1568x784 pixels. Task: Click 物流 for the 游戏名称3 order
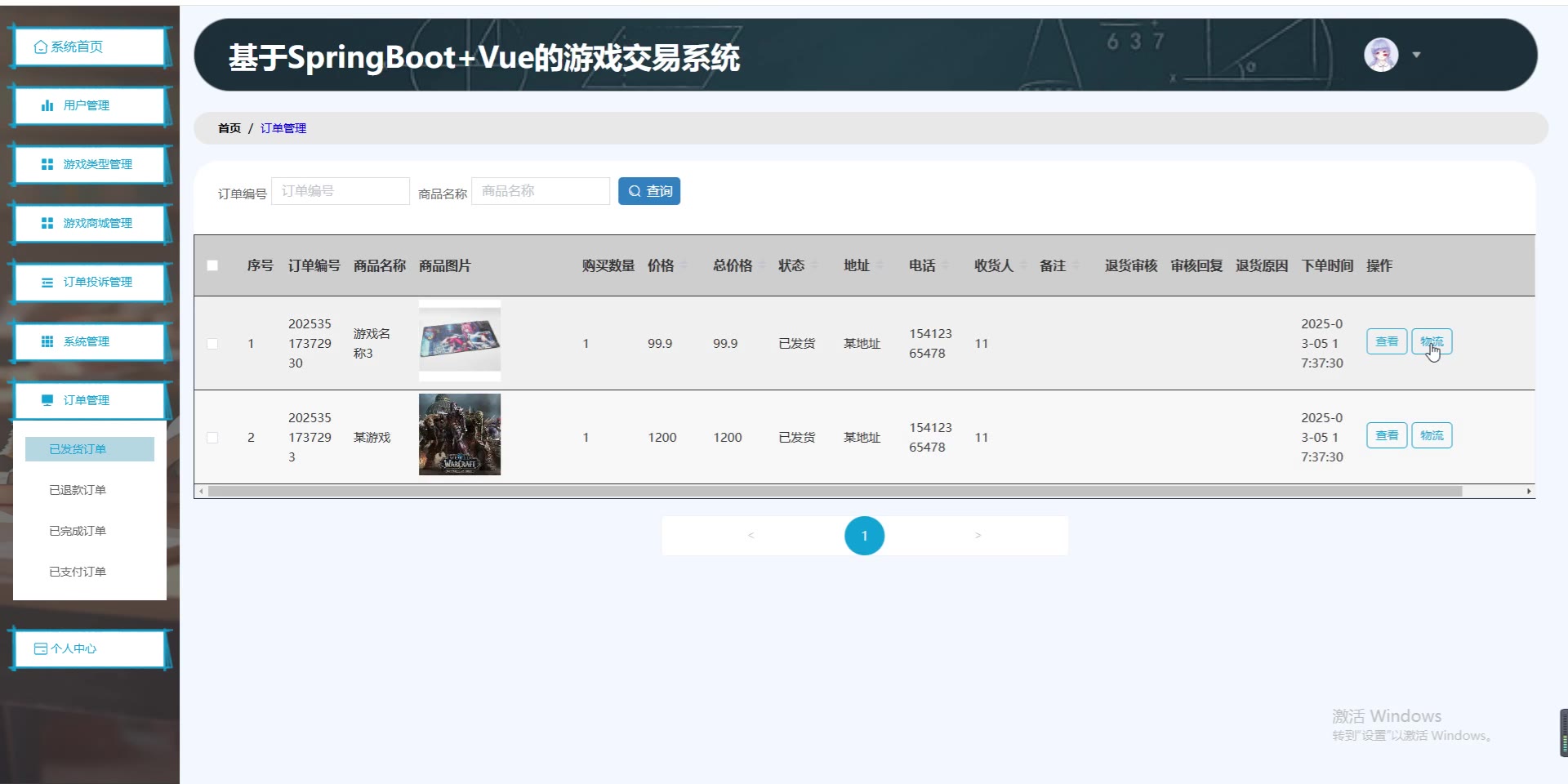[x=1432, y=341]
